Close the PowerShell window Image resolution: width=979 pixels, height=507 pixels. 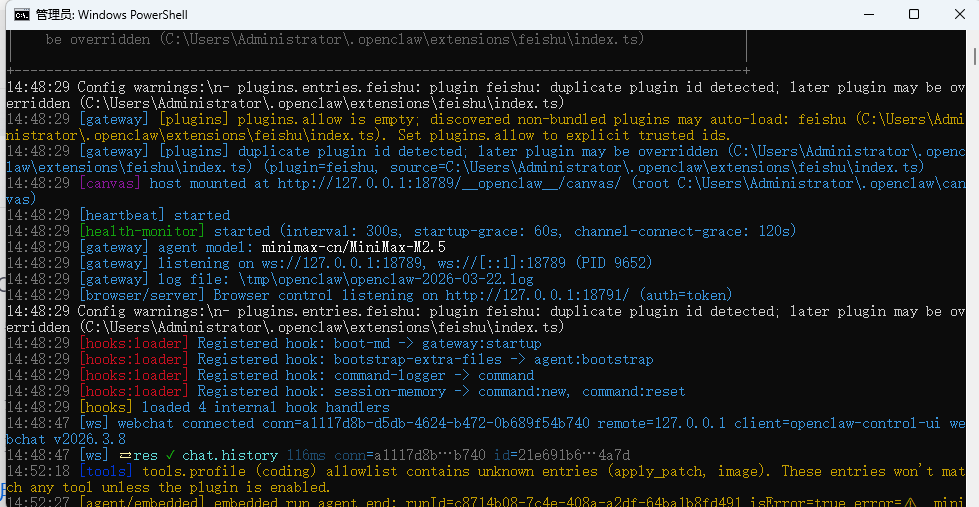click(960, 14)
